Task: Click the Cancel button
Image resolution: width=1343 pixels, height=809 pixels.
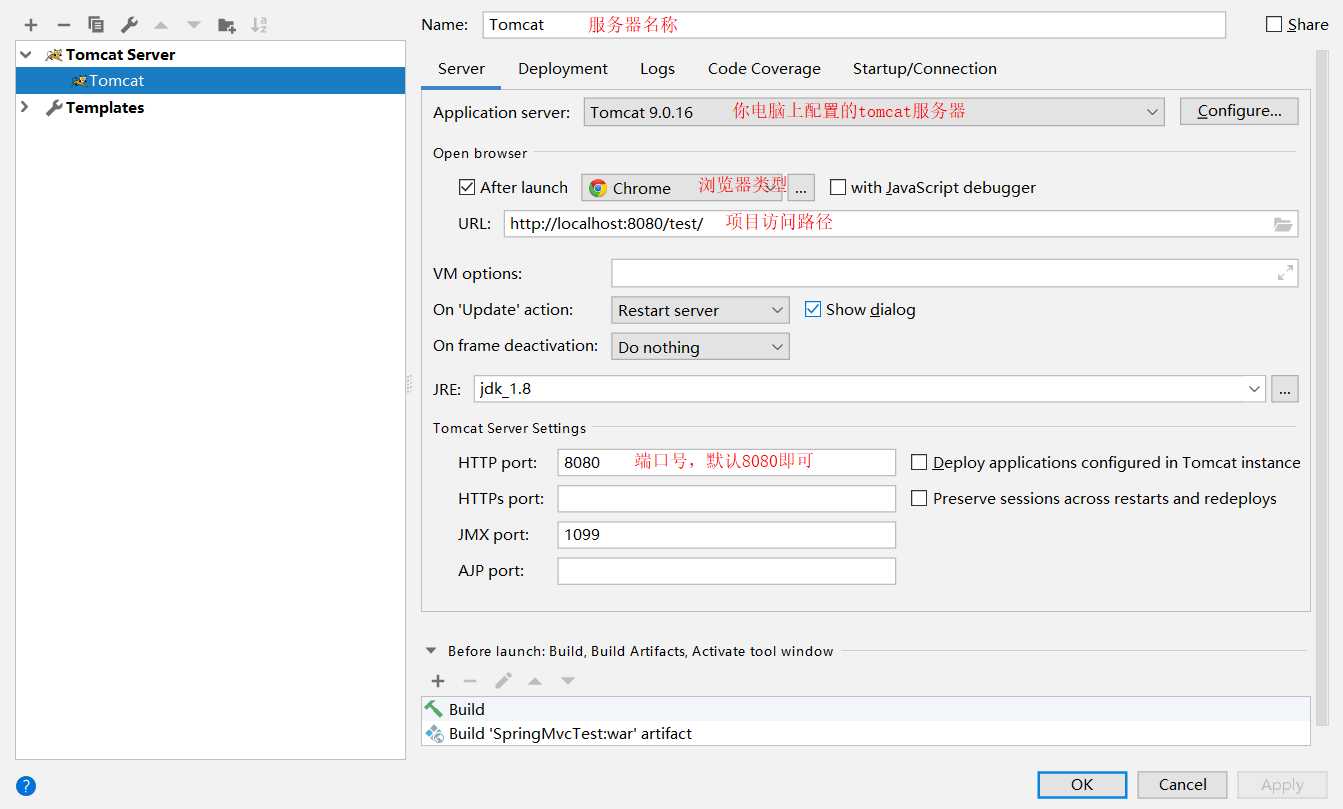Action: 1183,785
